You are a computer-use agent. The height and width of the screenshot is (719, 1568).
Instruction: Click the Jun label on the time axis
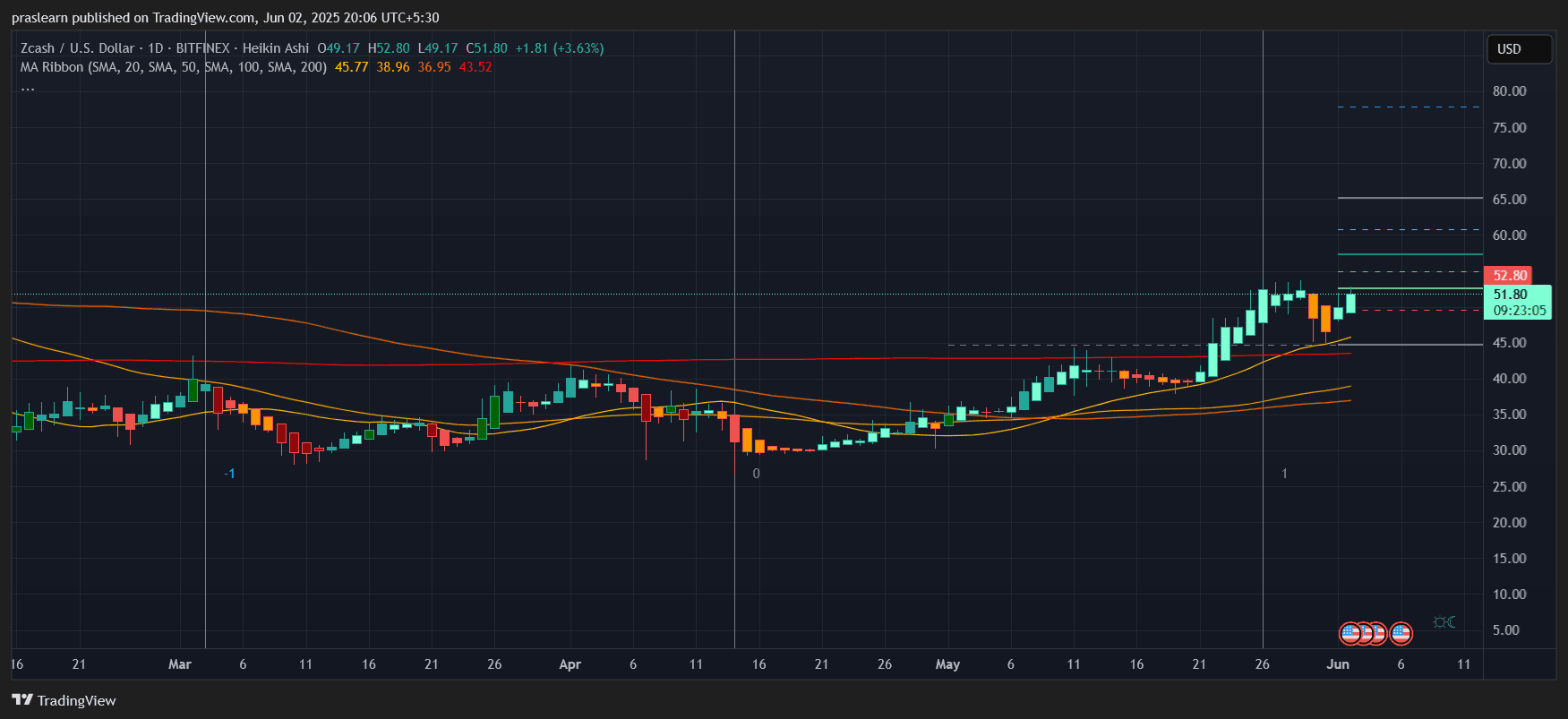point(1338,664)
